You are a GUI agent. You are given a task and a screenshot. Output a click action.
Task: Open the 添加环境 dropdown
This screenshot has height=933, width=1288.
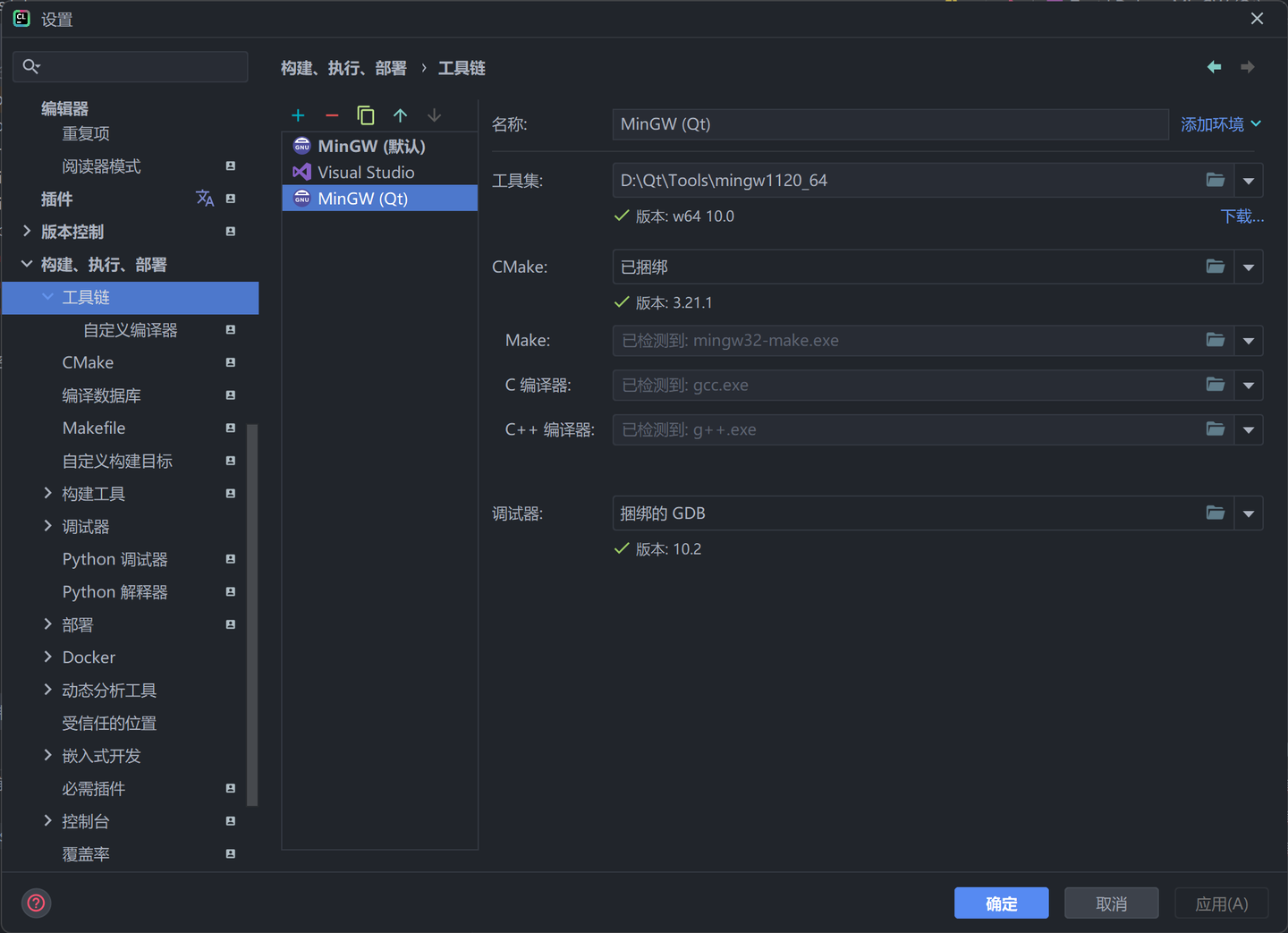[x=1221, y=124]
